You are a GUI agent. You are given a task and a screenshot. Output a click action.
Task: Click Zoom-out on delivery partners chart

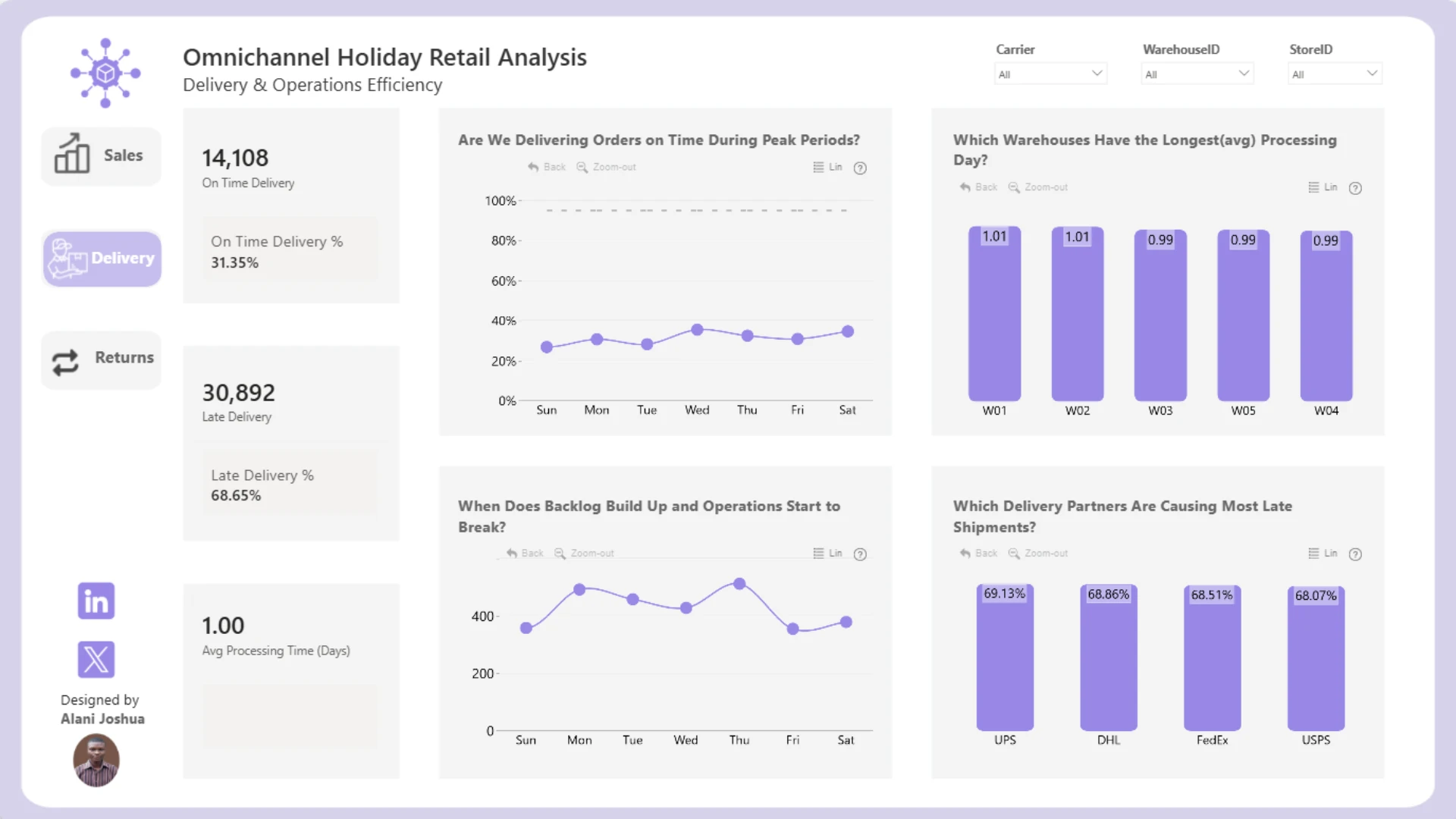click(1037, 554)
